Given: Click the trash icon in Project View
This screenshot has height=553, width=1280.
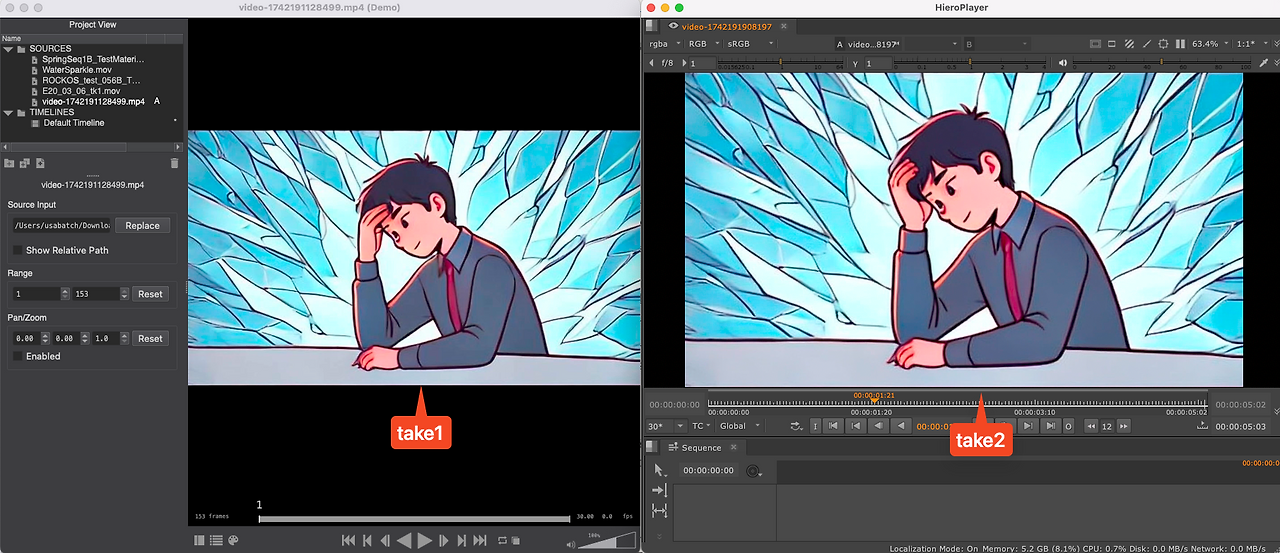Looking at the screenshot, I should [x=174, y=163].
